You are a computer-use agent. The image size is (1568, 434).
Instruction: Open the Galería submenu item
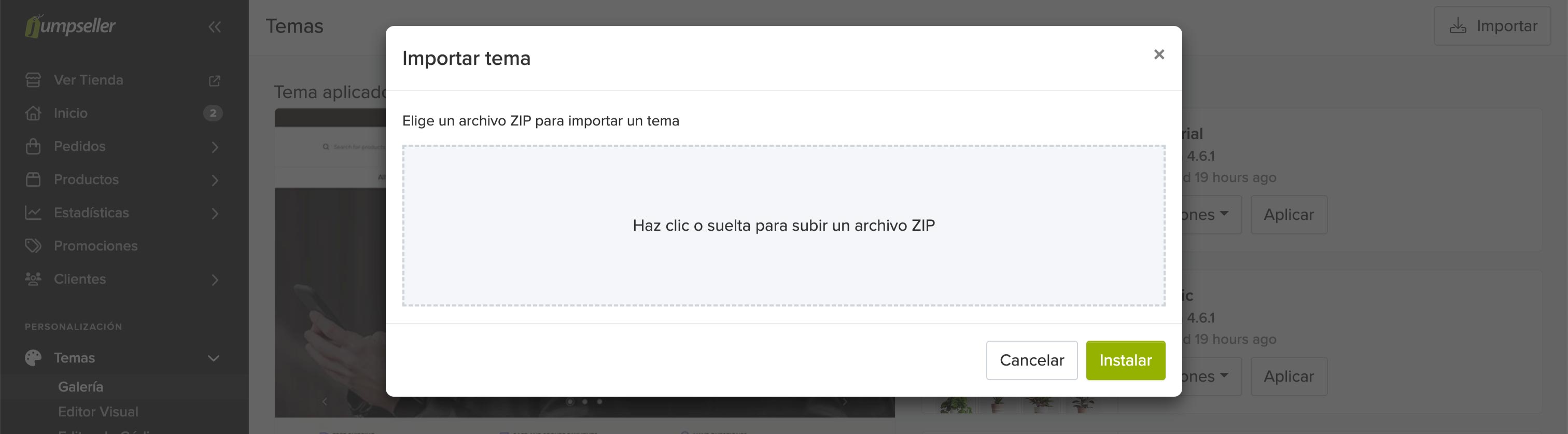pos(80,386)
